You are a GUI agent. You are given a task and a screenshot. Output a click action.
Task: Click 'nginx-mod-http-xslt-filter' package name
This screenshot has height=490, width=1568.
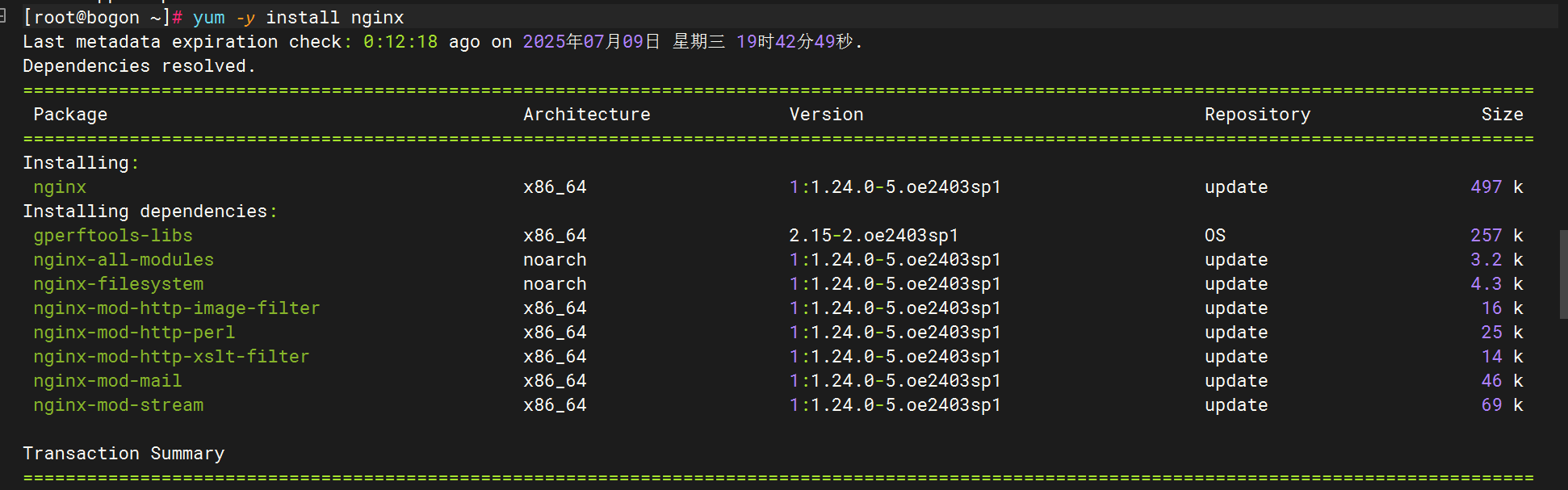point(171,357)
